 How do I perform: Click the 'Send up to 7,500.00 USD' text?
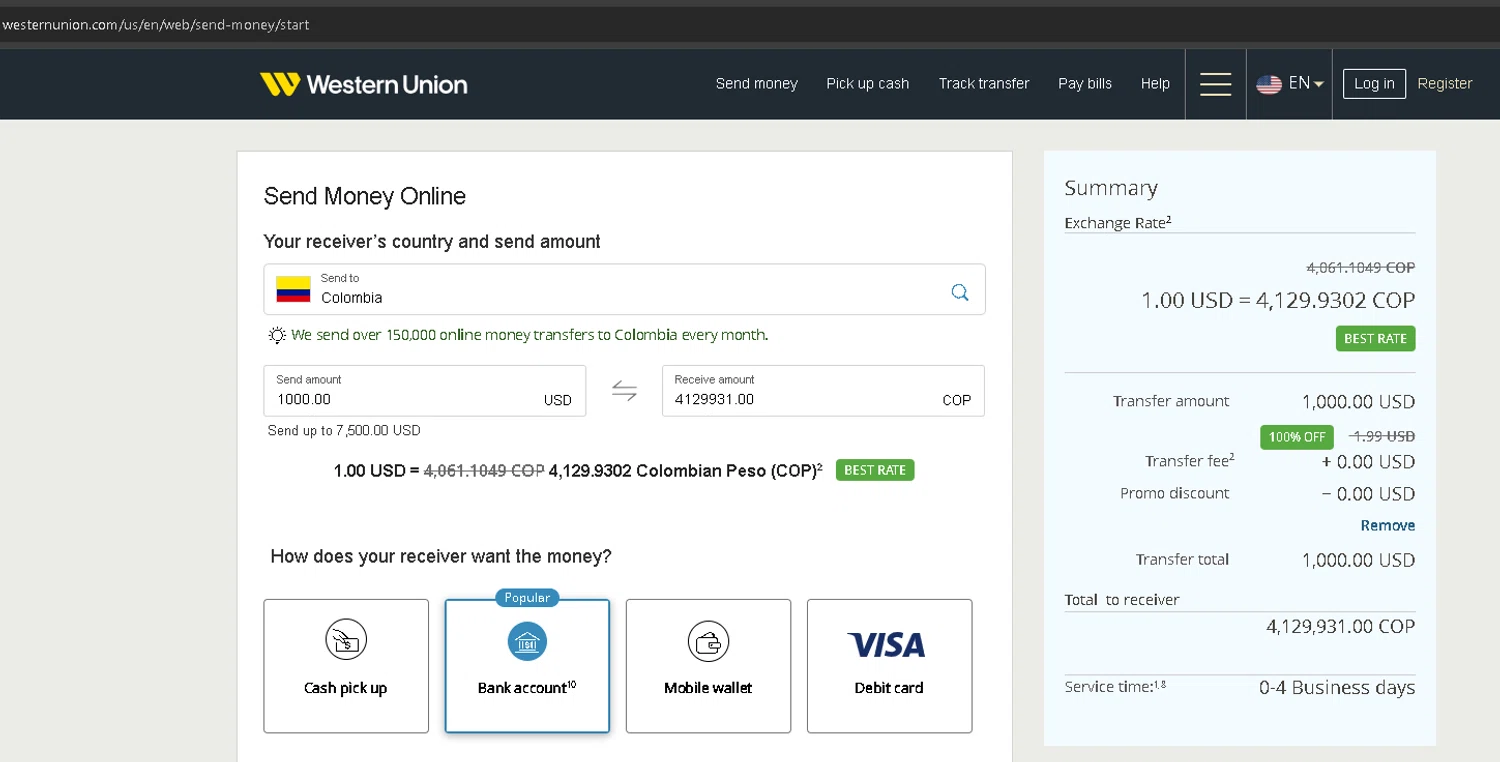click(x=344, y=430)
